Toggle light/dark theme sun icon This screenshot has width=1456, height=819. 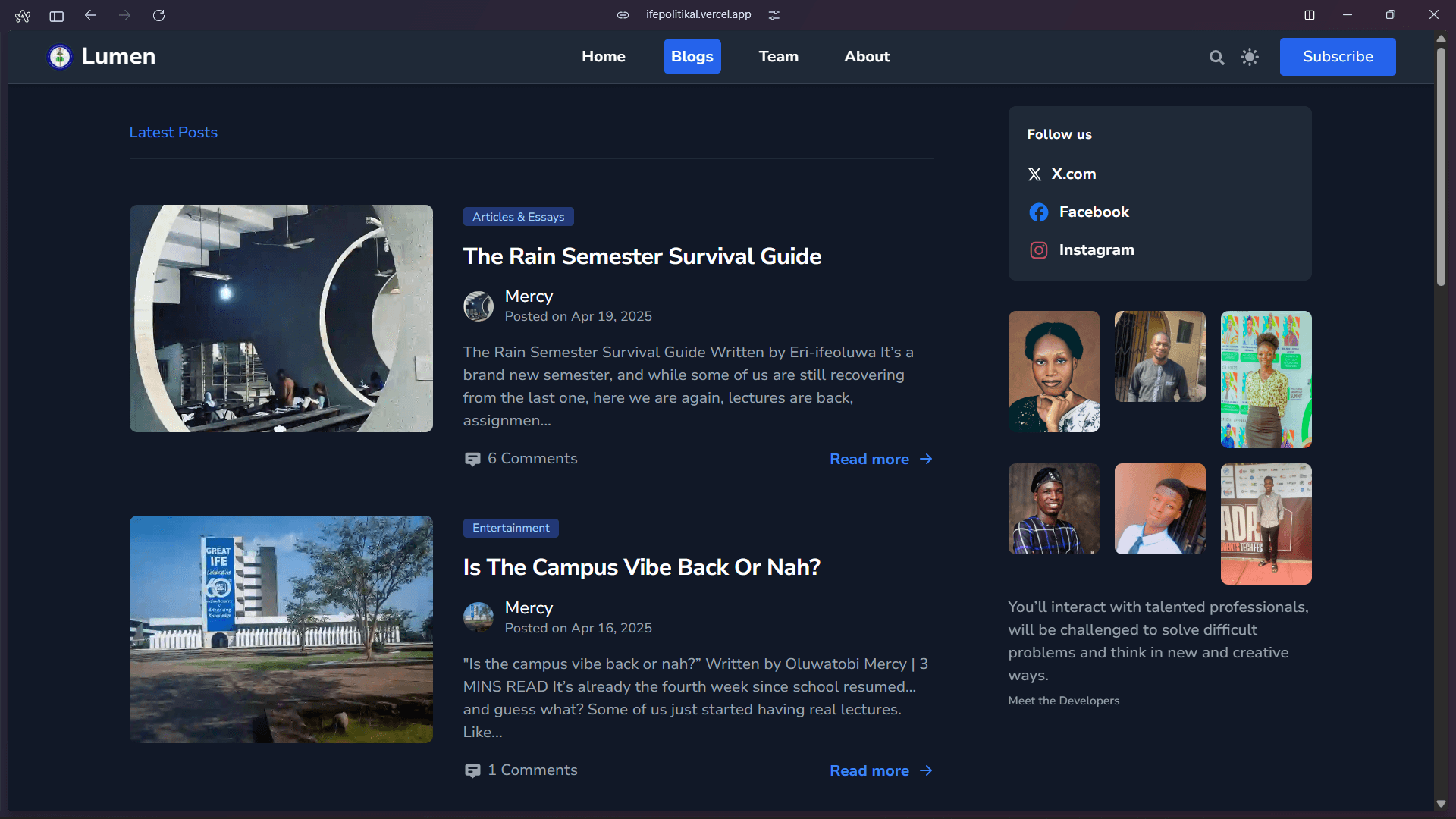point(1250,57)
